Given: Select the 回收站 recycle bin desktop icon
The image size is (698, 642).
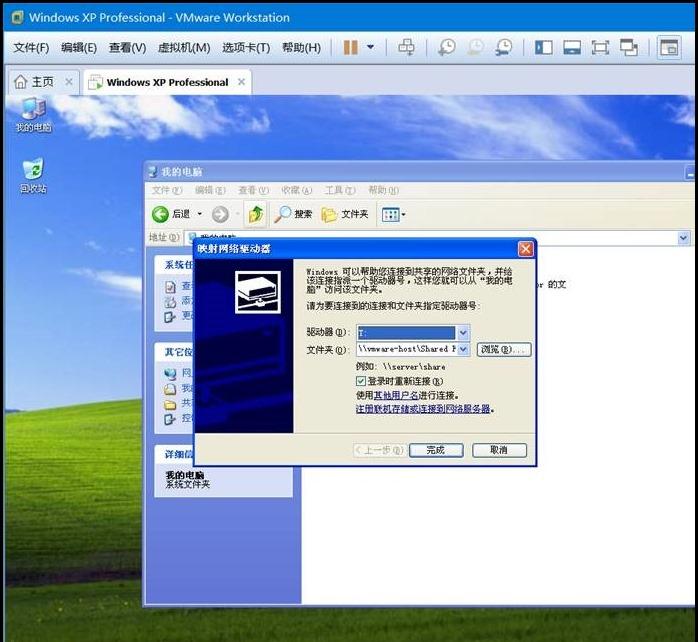Looking at the screenshot, I should [x=33, y=175].
